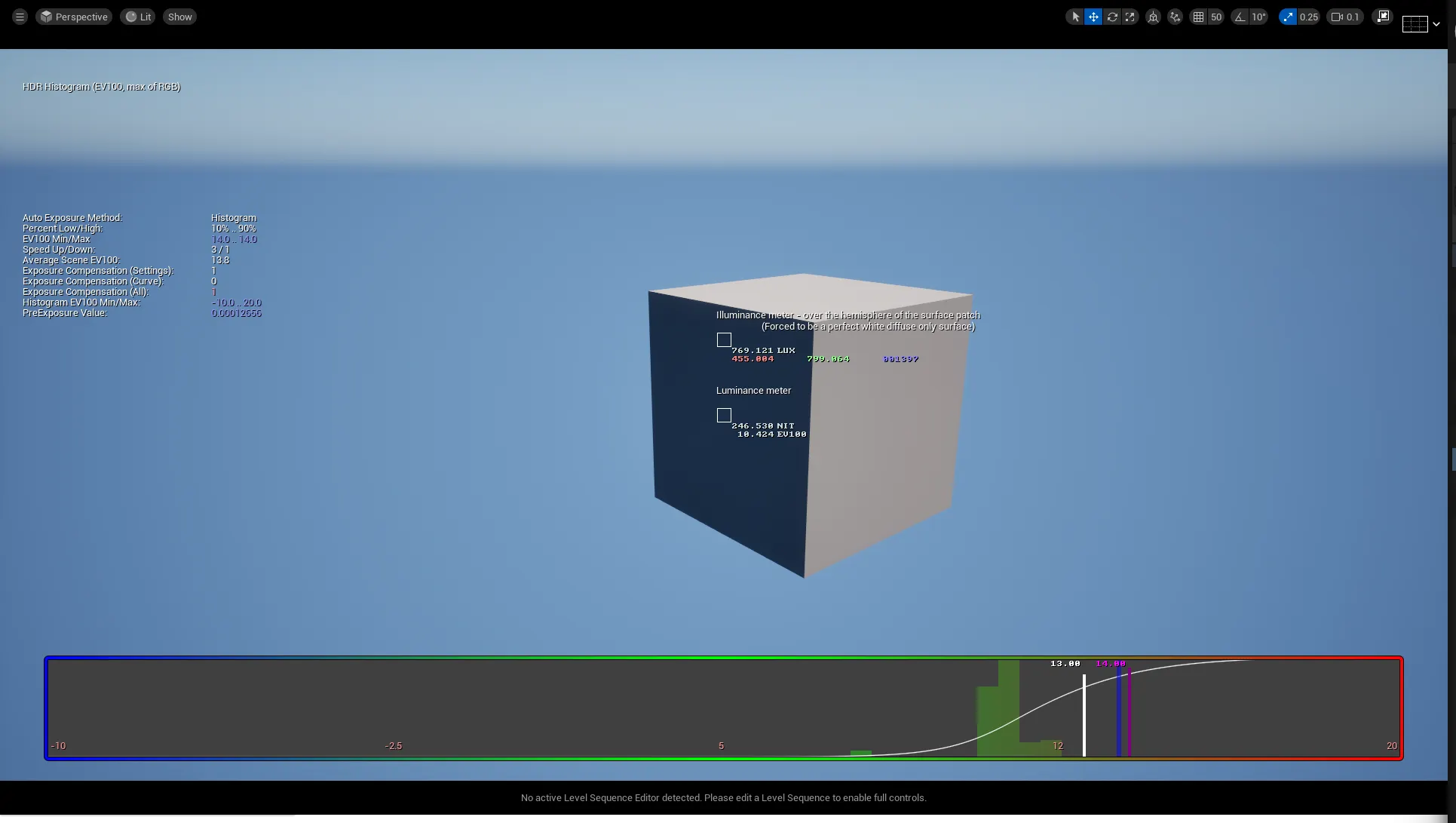Click the Show flags button

179,17
